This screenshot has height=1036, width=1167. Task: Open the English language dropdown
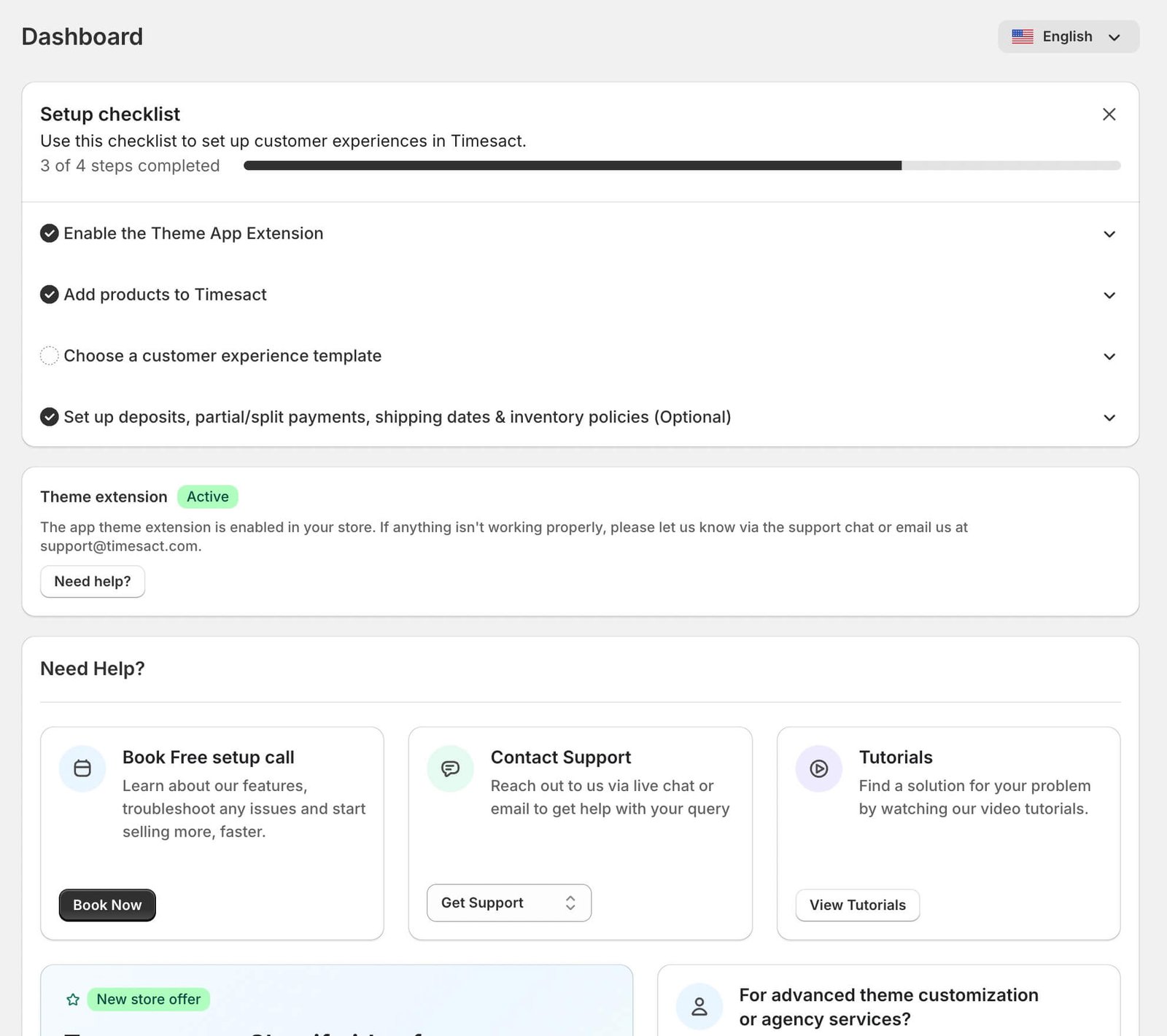tap(1069, 36)
